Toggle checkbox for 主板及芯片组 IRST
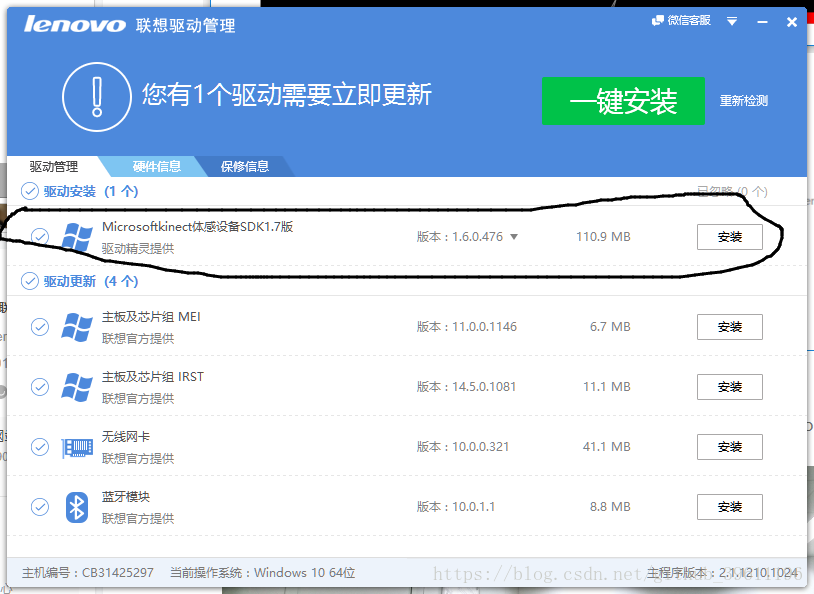The width and height of the screenshot is (814, 594). [x=40, y=387]
